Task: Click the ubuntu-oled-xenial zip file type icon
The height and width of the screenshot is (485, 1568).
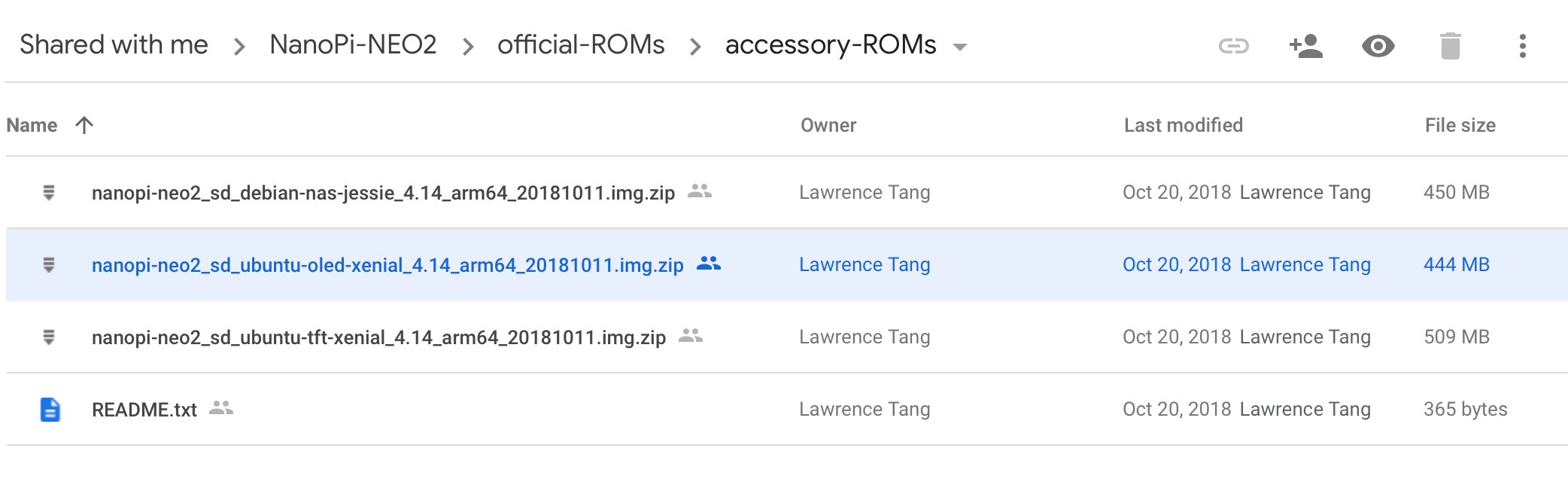Action: 49,265
